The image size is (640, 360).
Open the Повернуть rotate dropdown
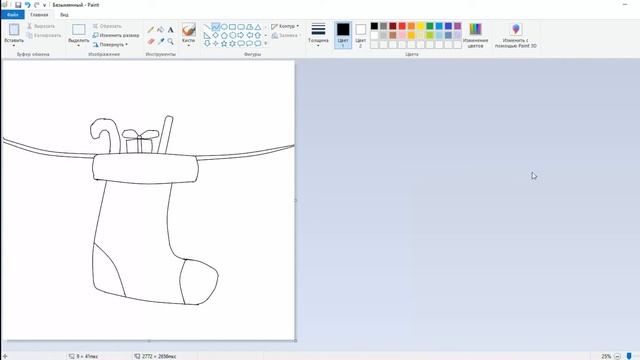110,44
